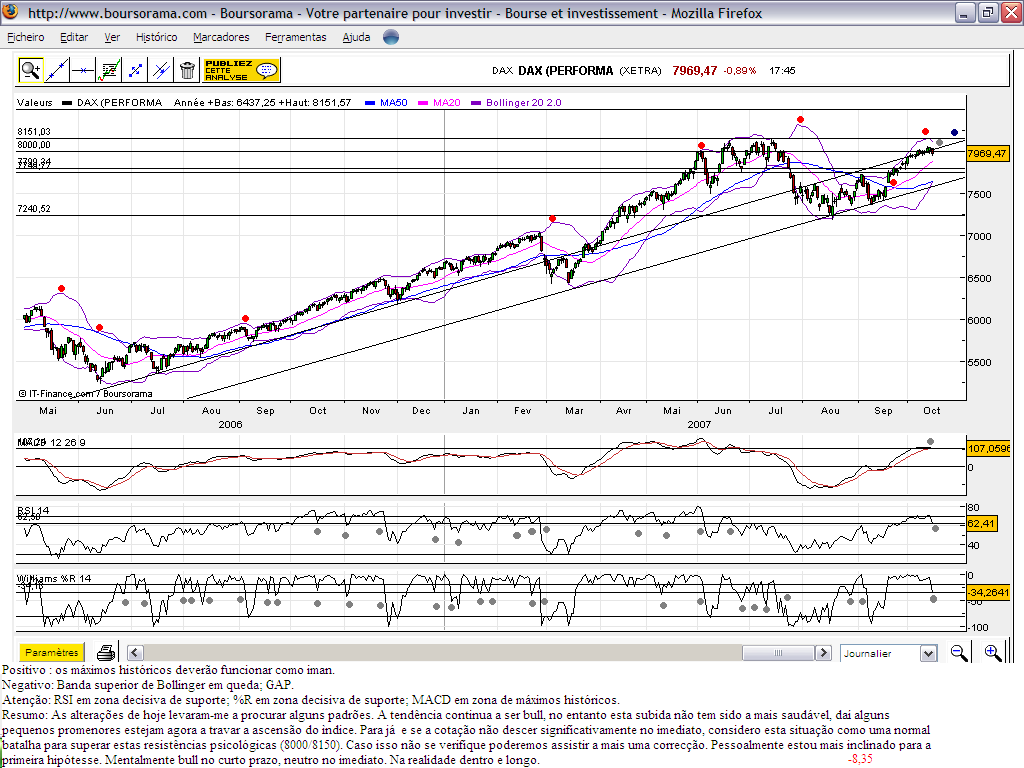This screenshot has height=768, width=1024.
Task: Click the Bollinger 20 2.0 legend label
Action: point(524,103)
